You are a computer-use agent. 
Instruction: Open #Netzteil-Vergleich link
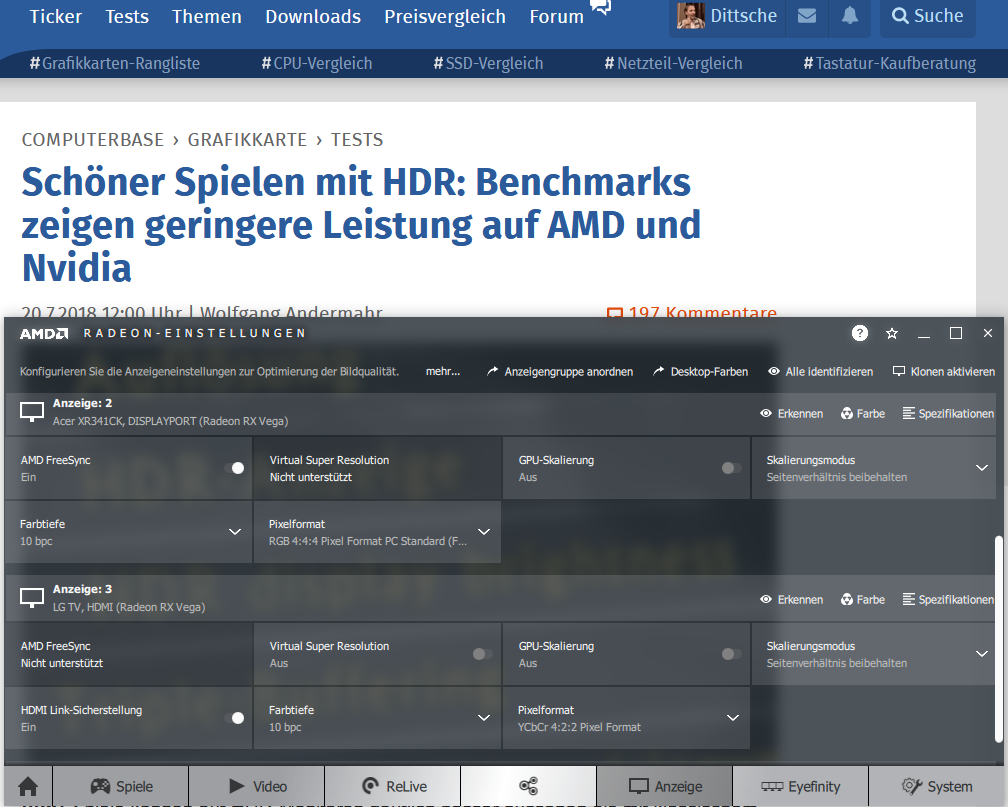tap(674, 63)
